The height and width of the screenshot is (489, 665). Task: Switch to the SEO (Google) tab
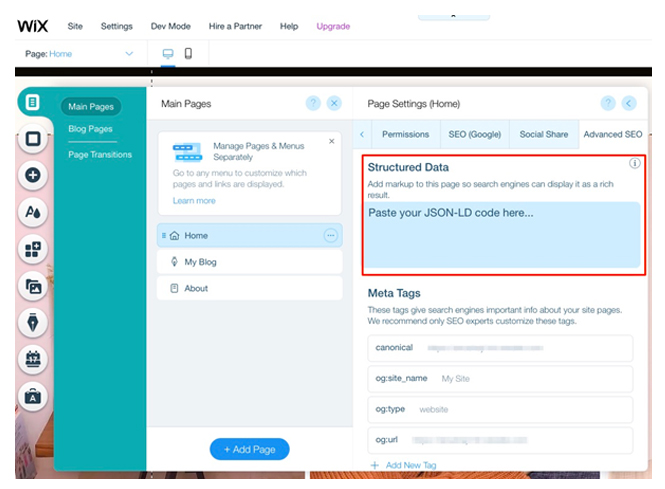click(x=475, y=134)
